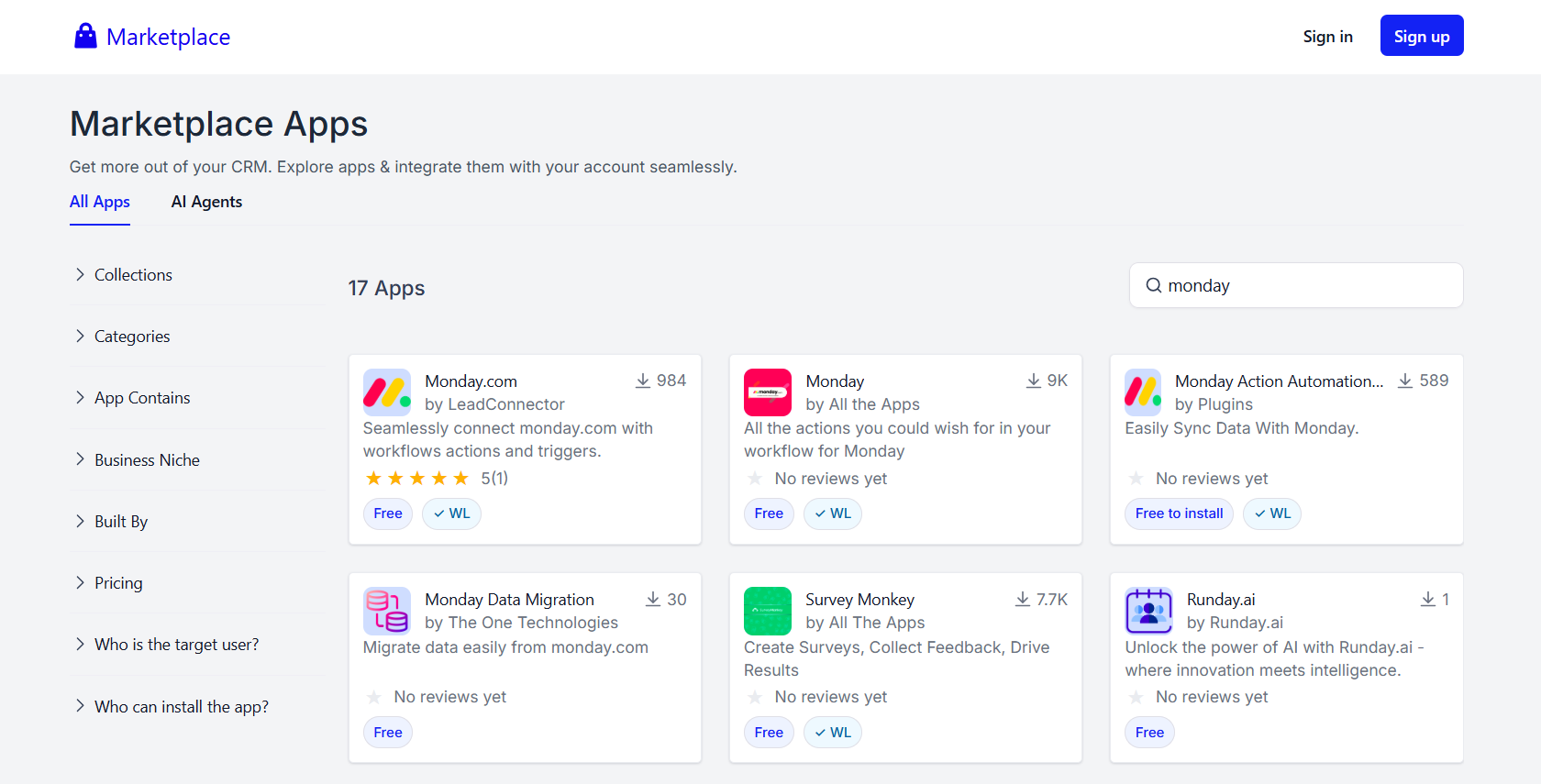Click the grey star on Monday Action Automation card

click(1136, 478)
